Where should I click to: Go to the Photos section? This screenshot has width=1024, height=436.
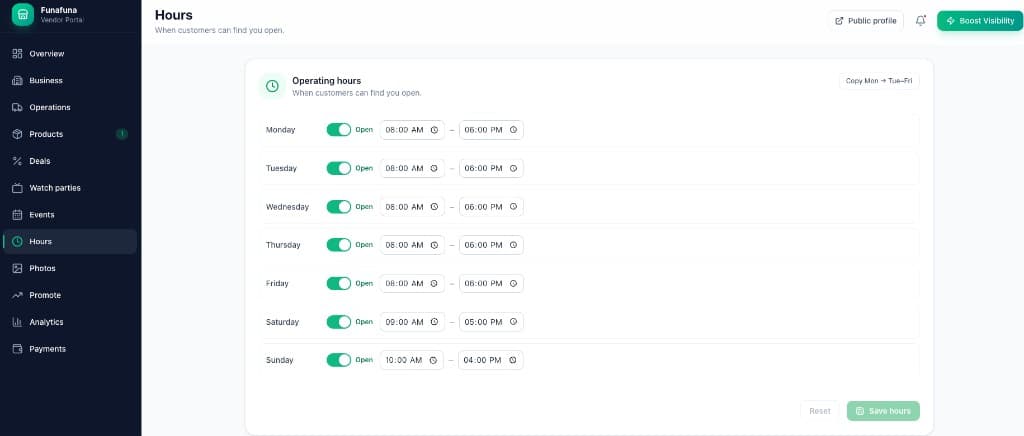pos(70,268)
